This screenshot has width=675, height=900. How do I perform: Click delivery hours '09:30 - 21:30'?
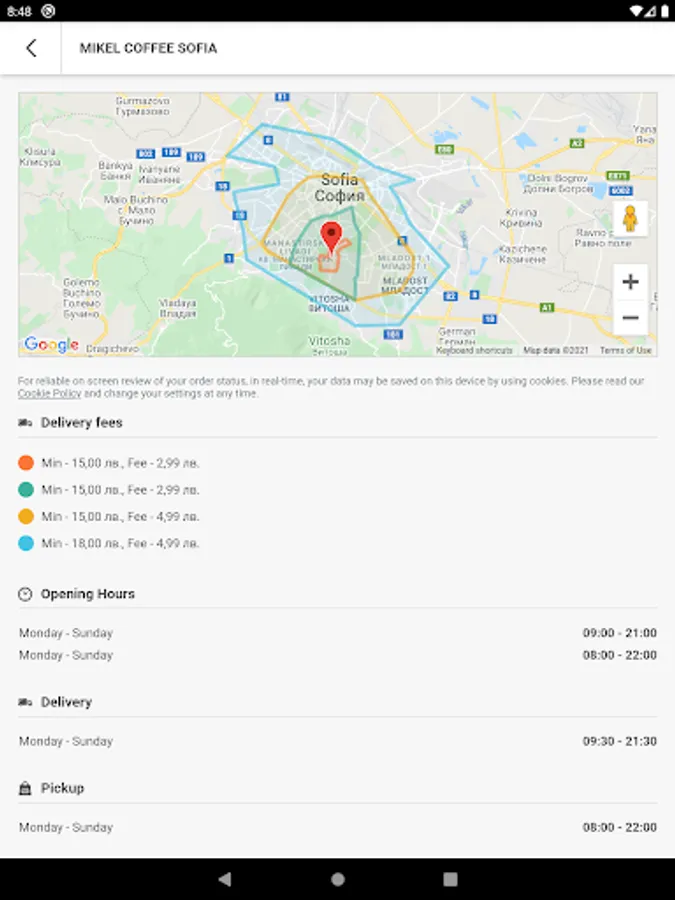(620, 741)
